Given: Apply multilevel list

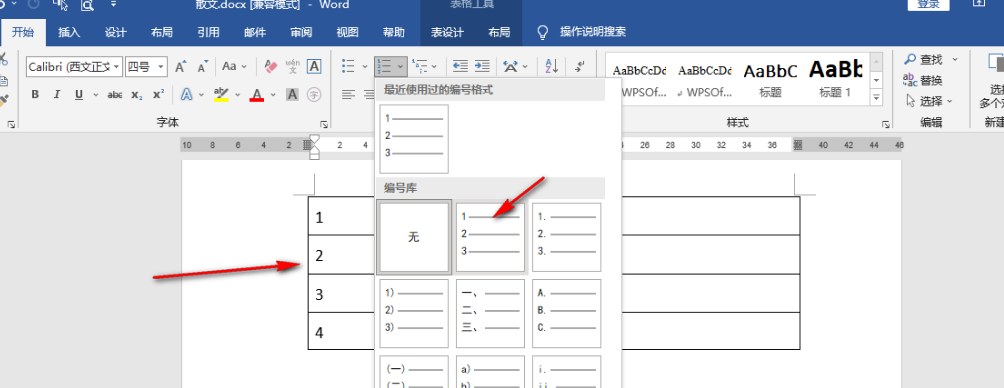Looking at the screenshot, I should 420,66.
